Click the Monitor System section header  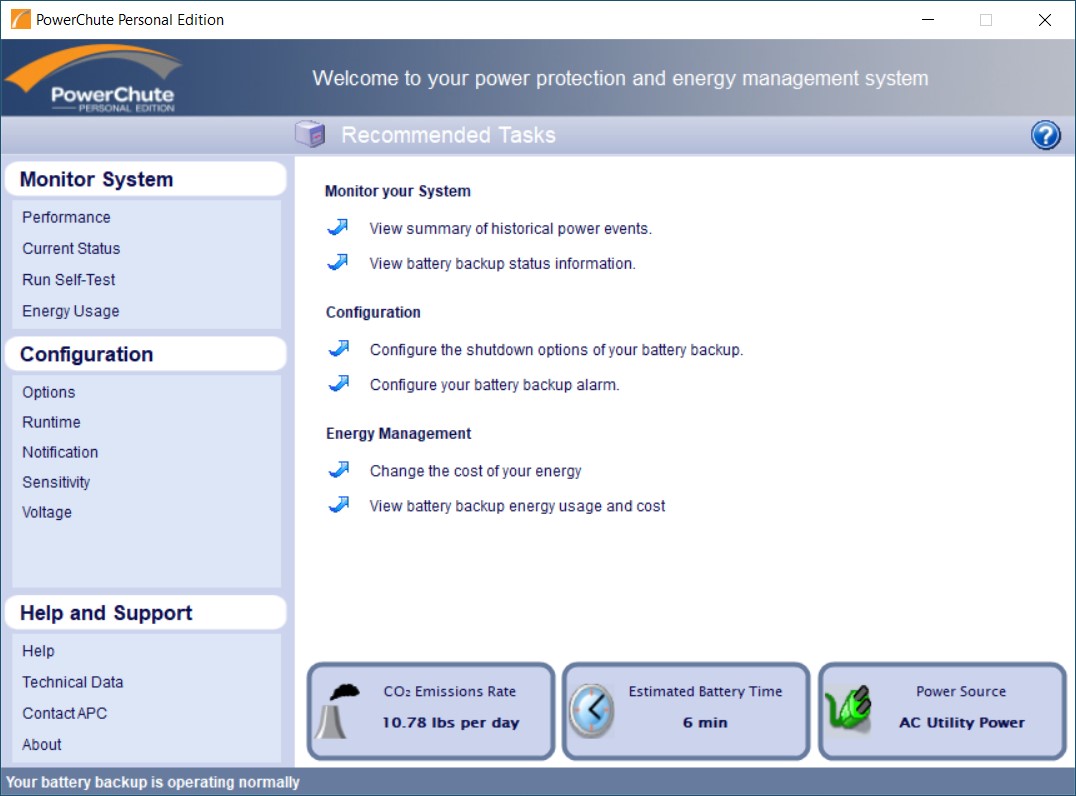145,179
